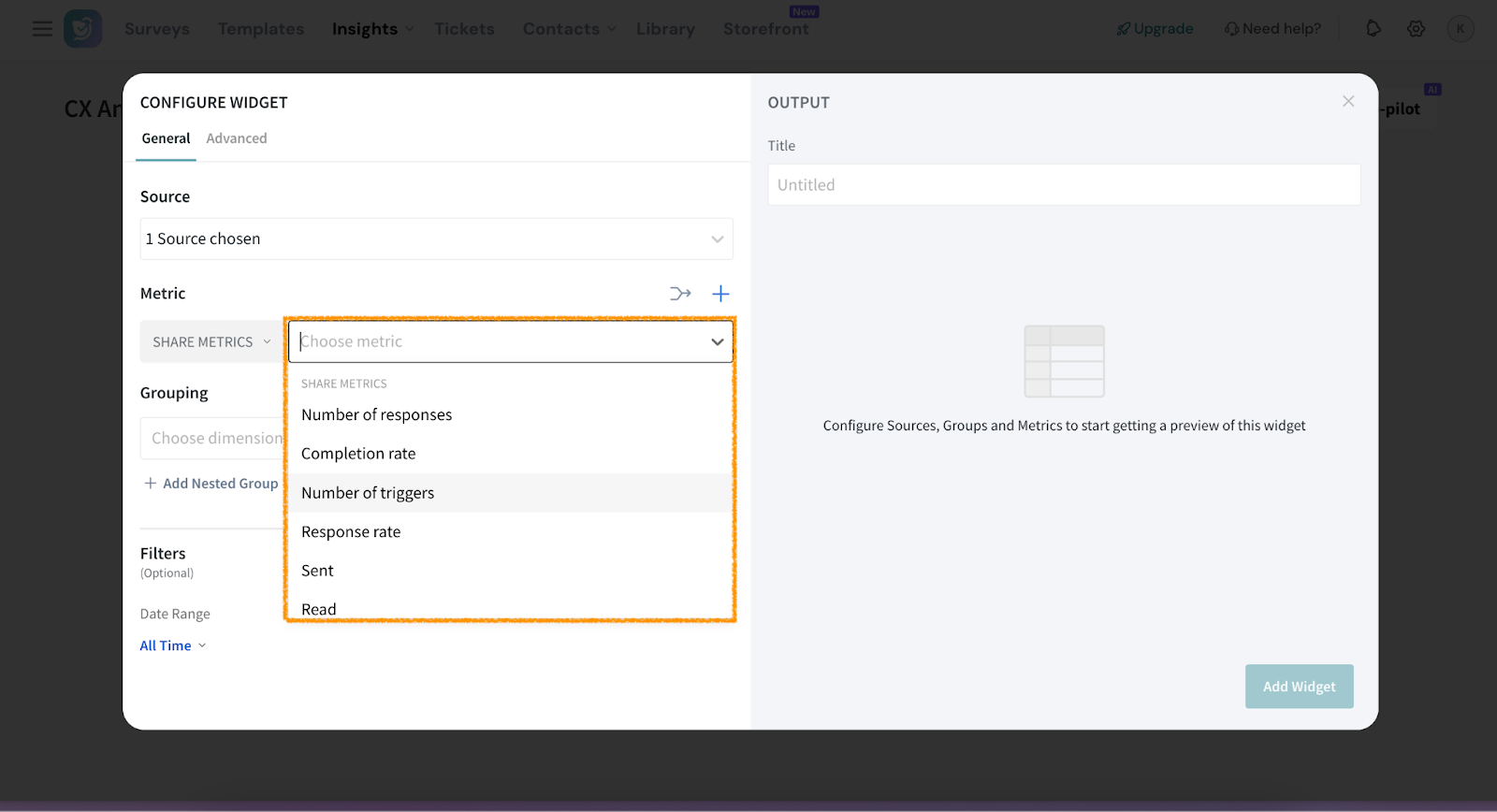1497x812 pixels.
Task: Click the Title input field
Action: 1064,185
